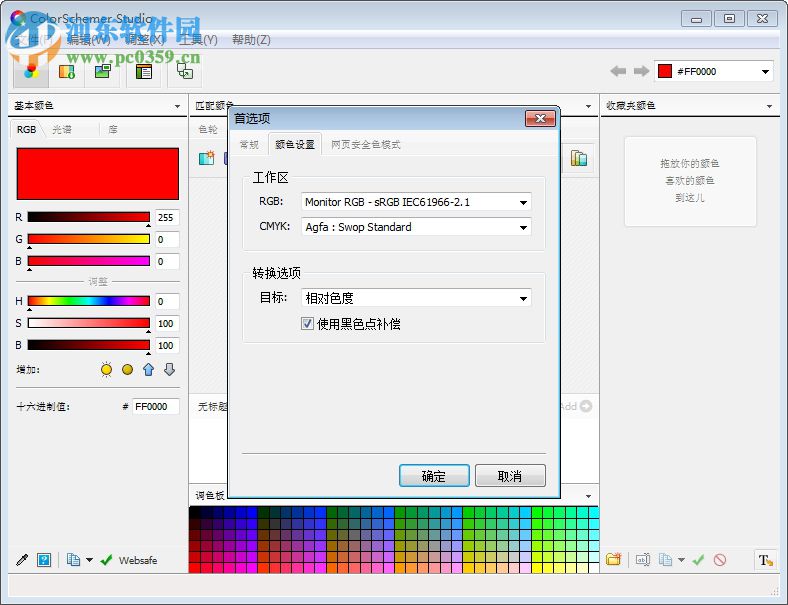The width and height of the screenshot is (788, 605).
Task: Click the 确定 button
Action: click(x=434, y=475)
